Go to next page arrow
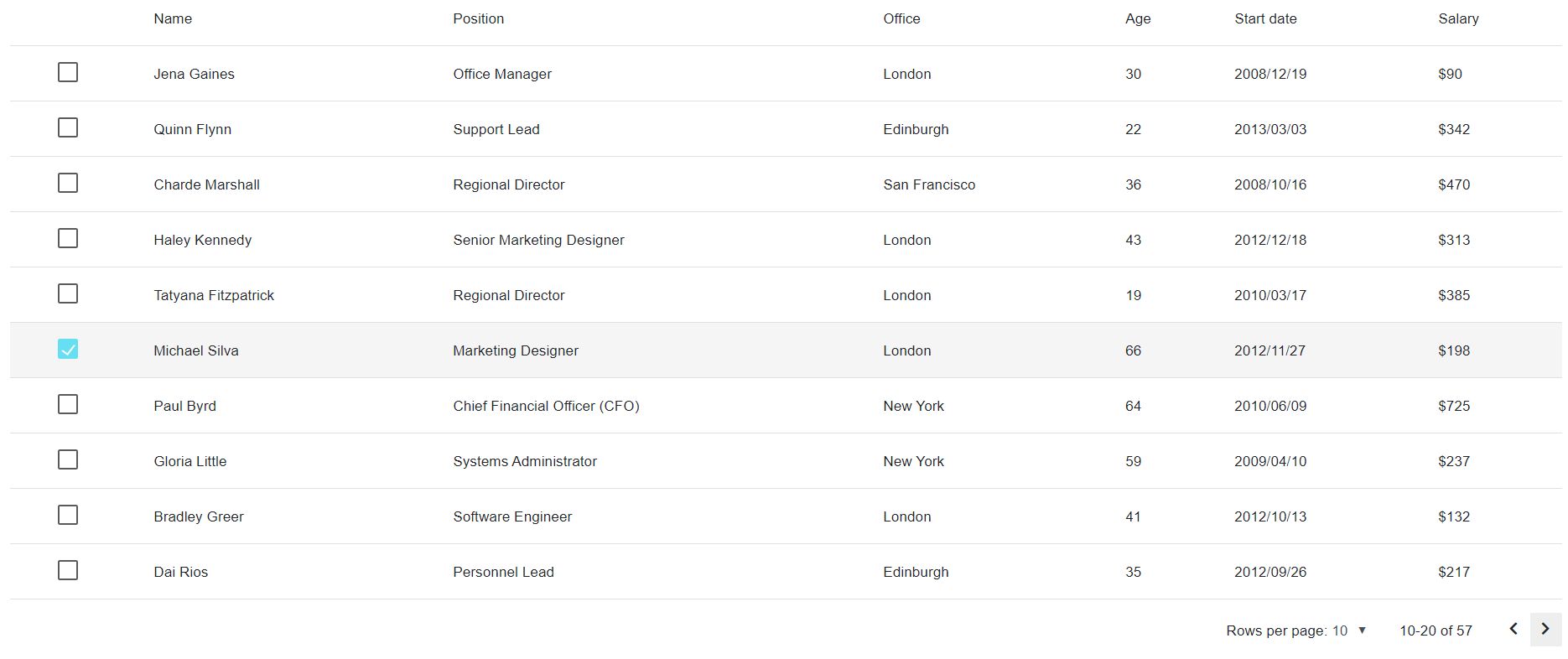1568x659 pixels. pyautogui.click(x=1545, y=630)
